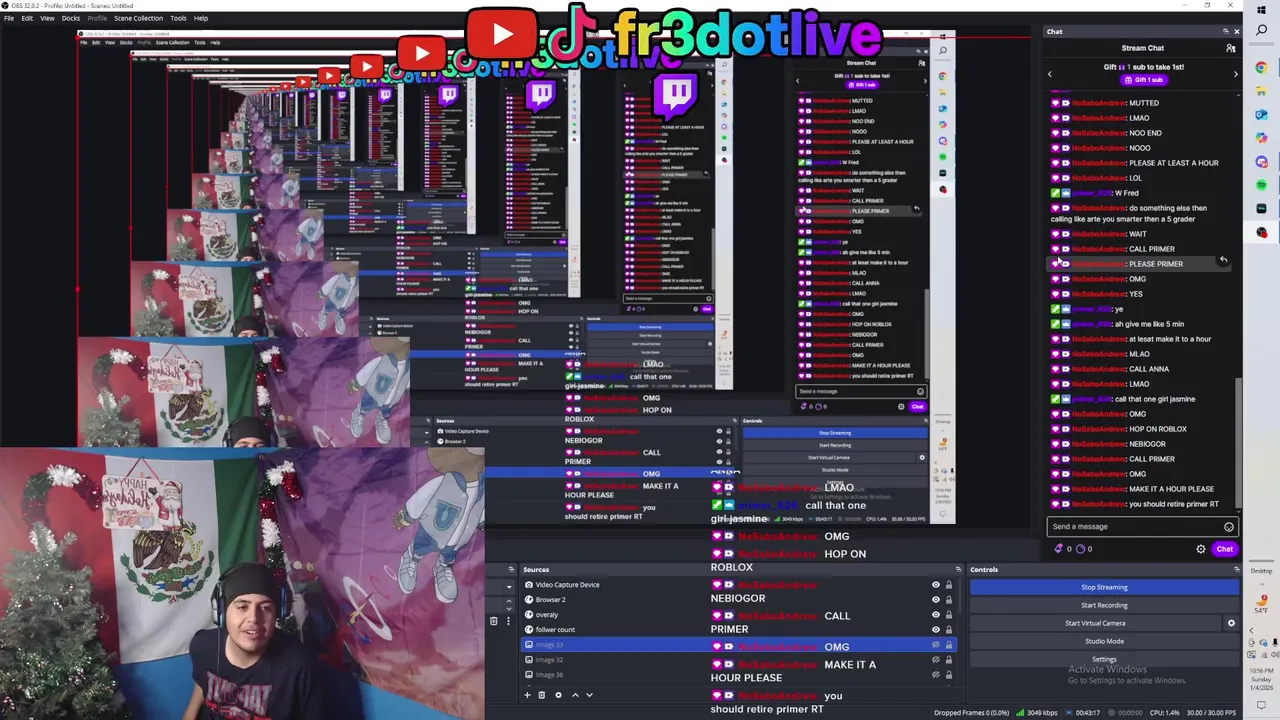Click the purple Chat send button
The width and height of the screenshot is (1280, 720).
(x=1224, y=548)
